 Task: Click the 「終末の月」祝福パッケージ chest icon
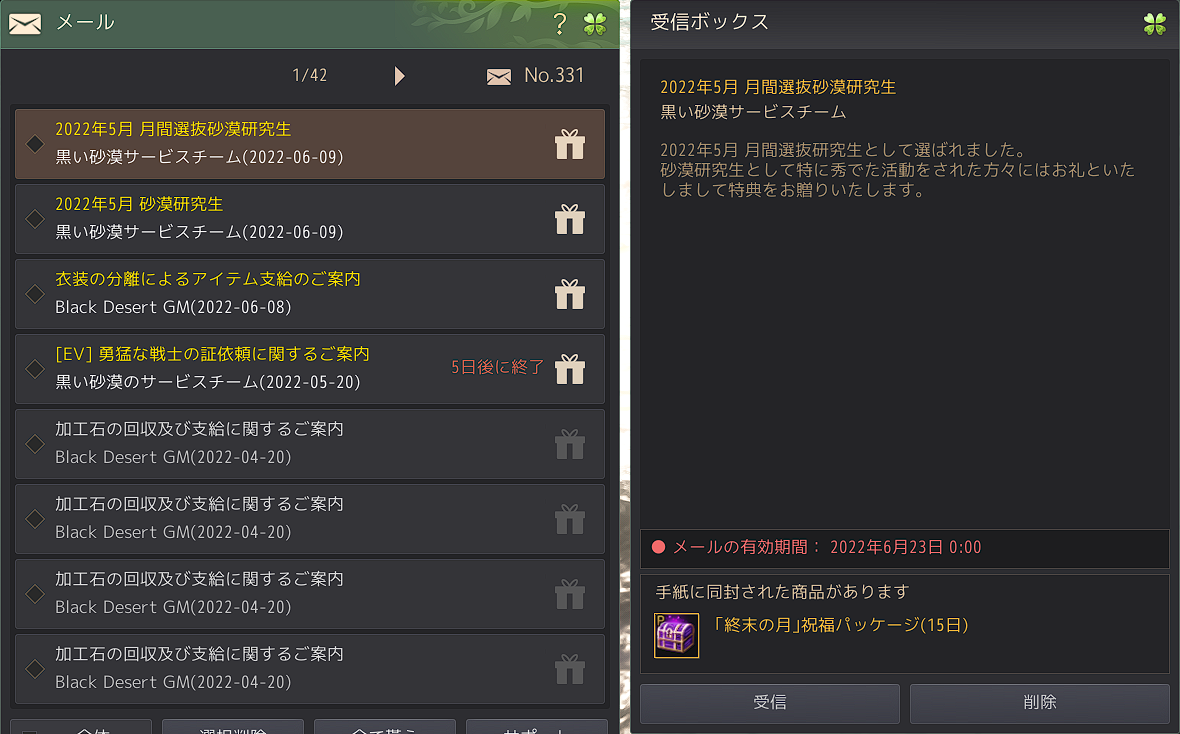(676, 635)
